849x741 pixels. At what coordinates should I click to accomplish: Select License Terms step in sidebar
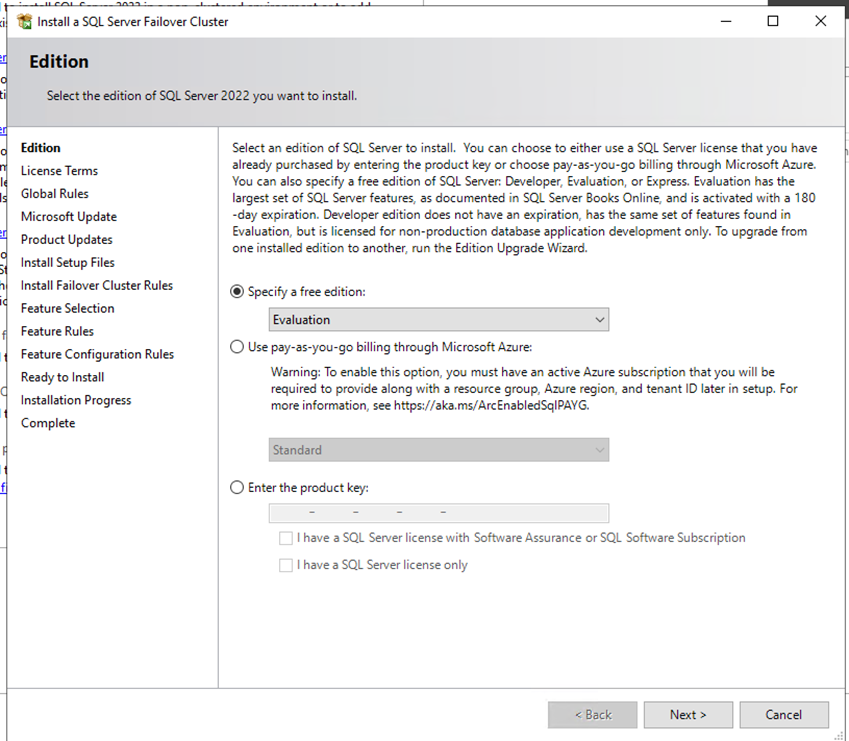(59, 171)
